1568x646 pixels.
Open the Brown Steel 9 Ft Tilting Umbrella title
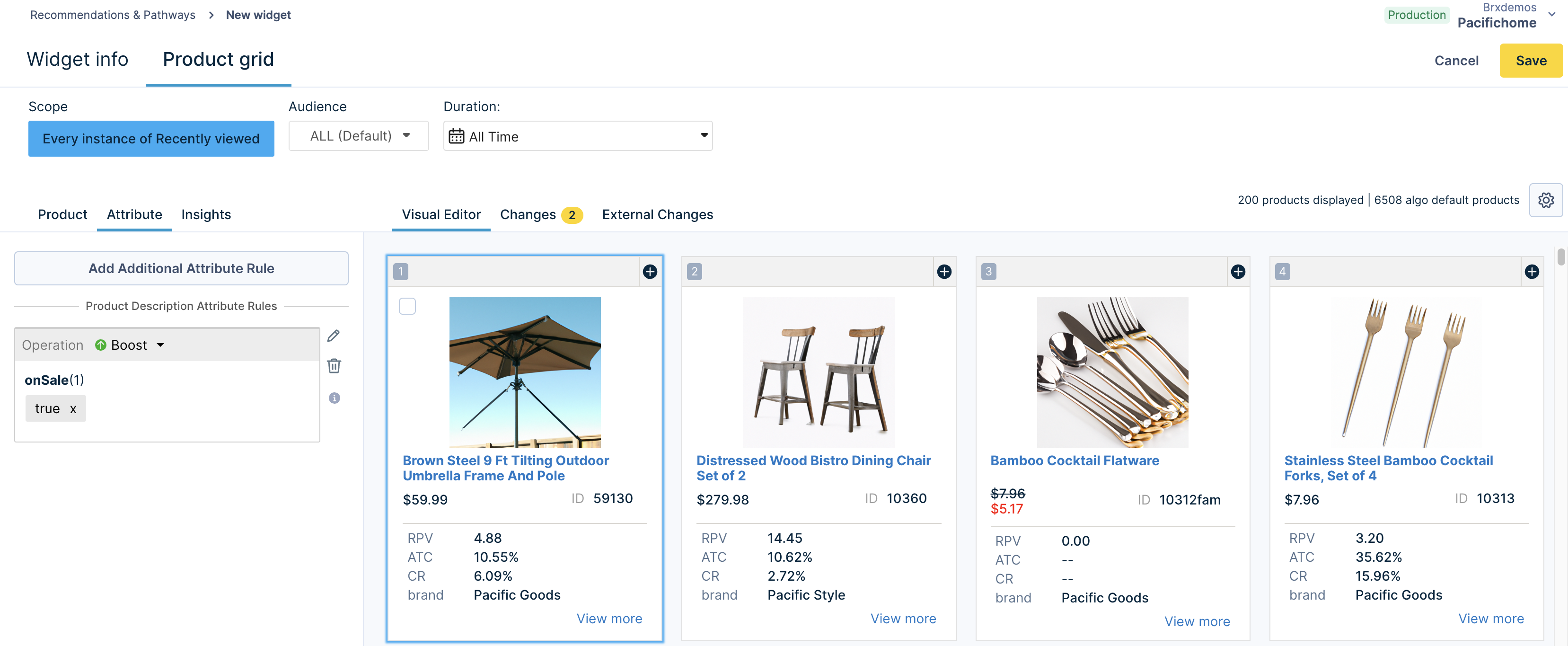[505, 468]
